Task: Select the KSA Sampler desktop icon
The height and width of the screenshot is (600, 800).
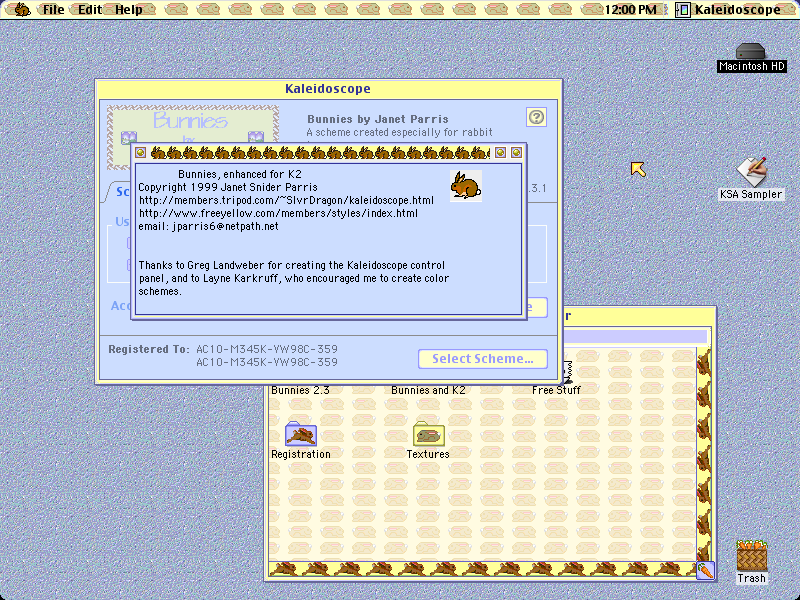Action: 751,179
